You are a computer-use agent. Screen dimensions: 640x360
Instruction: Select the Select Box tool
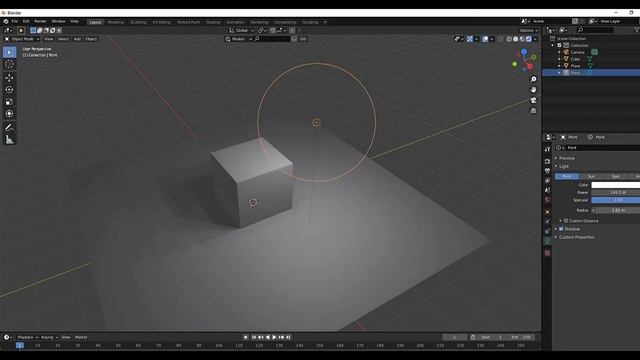(x=9, y=52)
